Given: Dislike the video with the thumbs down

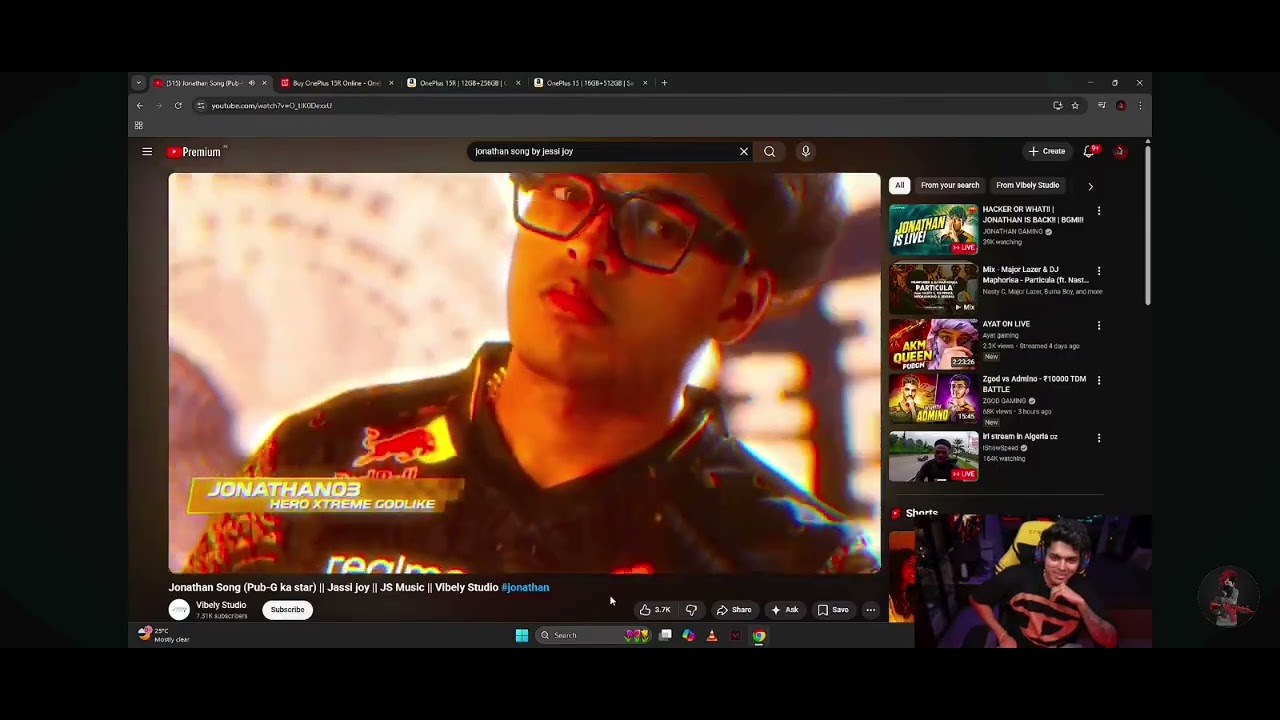Looking at the screenshot, I should [x=691, y=610].
